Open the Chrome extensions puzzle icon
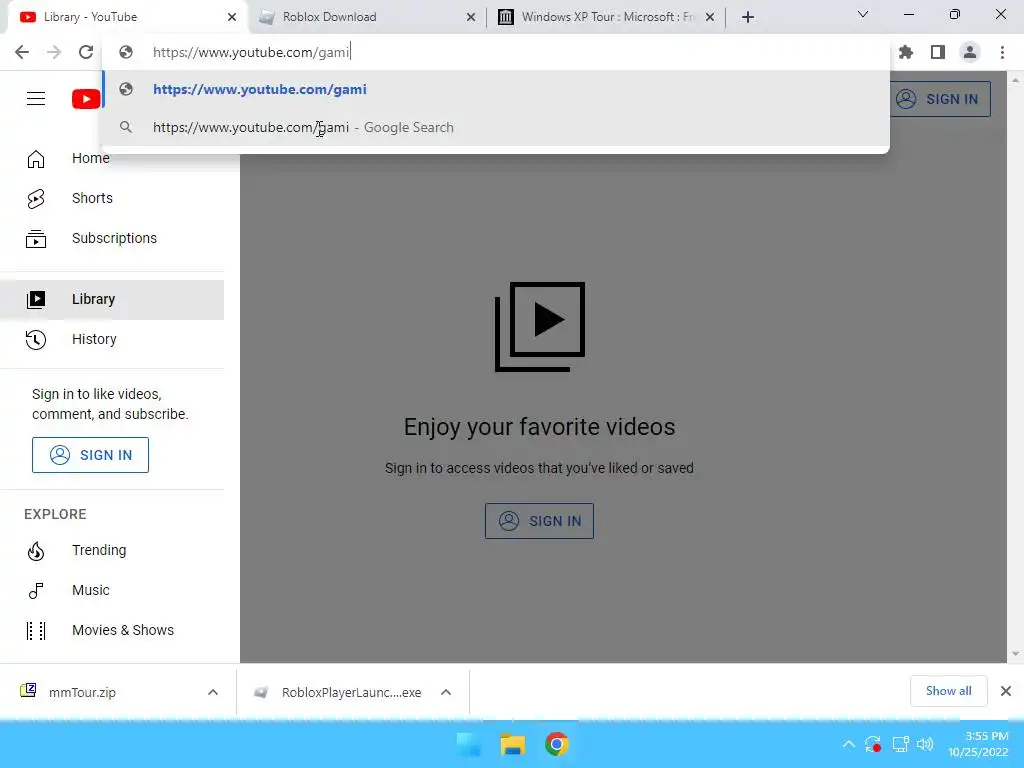The image size is (1024, 768). point(906,52)
